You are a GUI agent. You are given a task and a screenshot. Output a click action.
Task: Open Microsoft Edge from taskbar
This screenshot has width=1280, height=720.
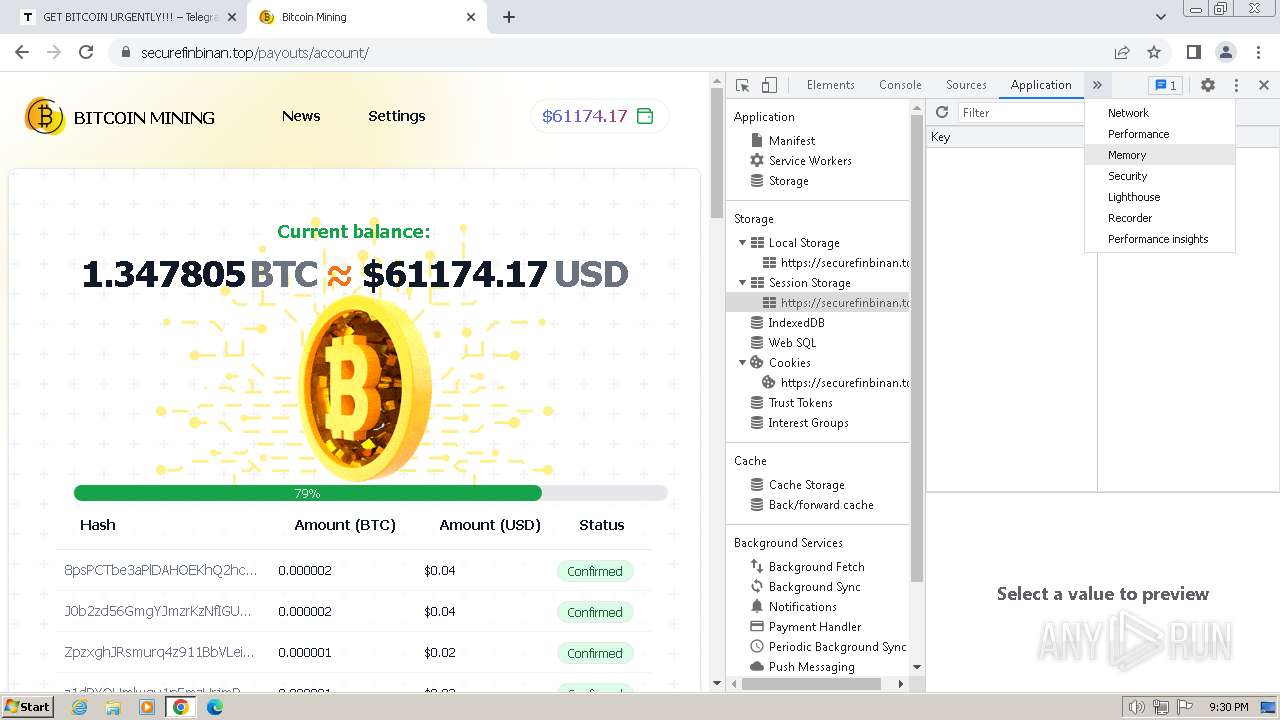(215, 707)
